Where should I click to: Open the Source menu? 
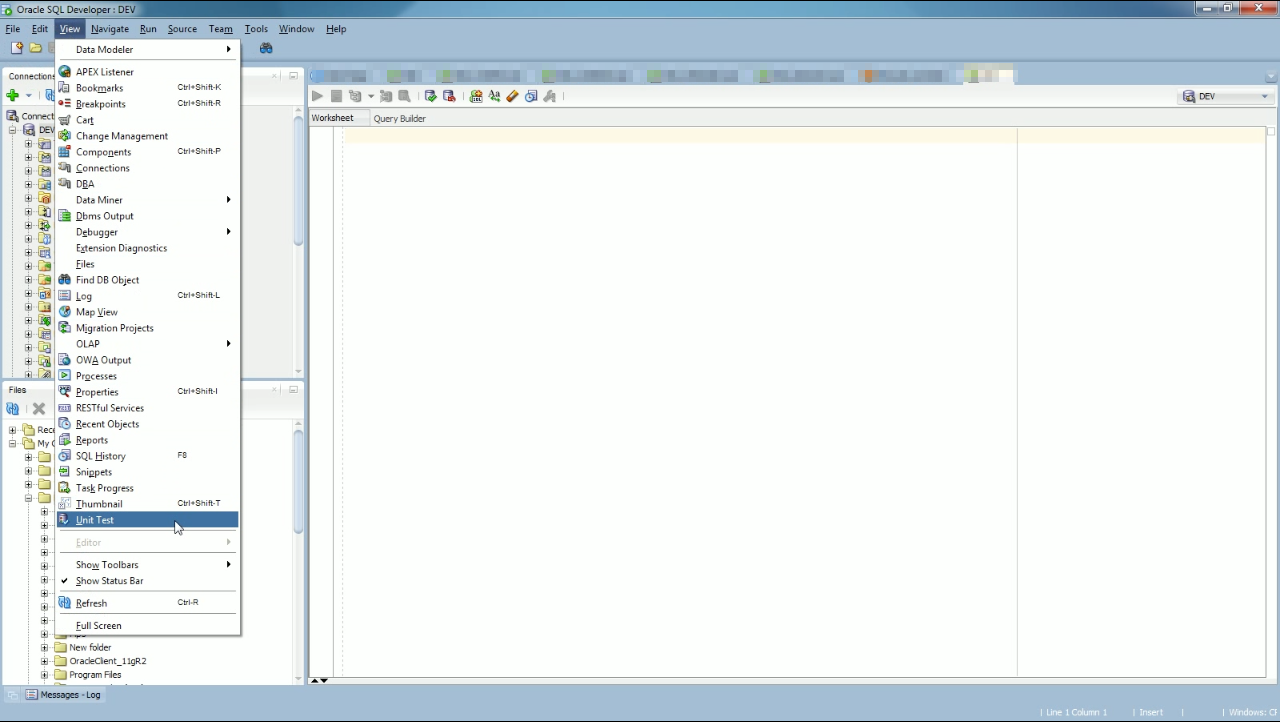pyautogui.click(x=182, y=29)
